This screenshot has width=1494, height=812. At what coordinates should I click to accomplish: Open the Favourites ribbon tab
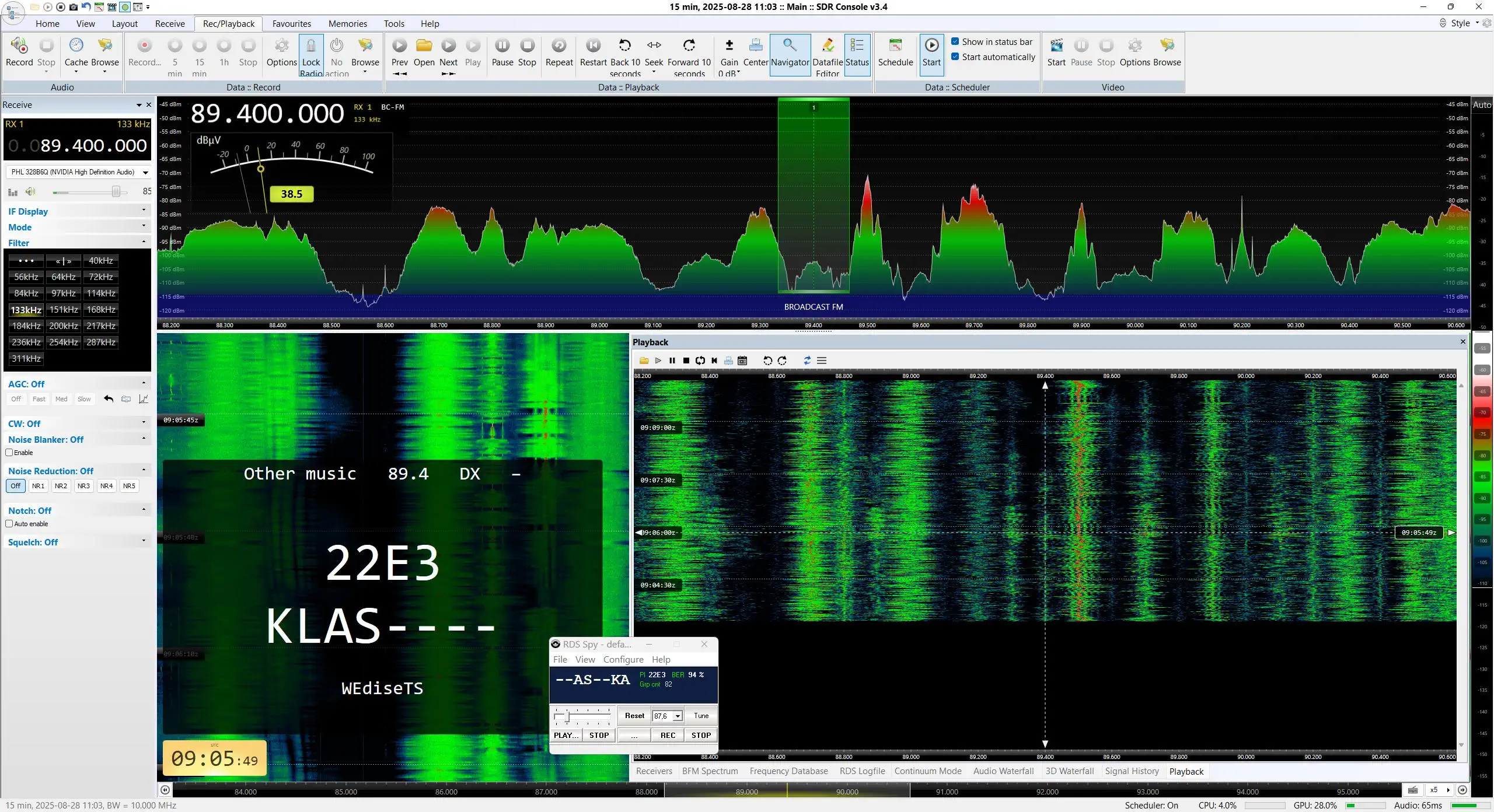point(291,23)
